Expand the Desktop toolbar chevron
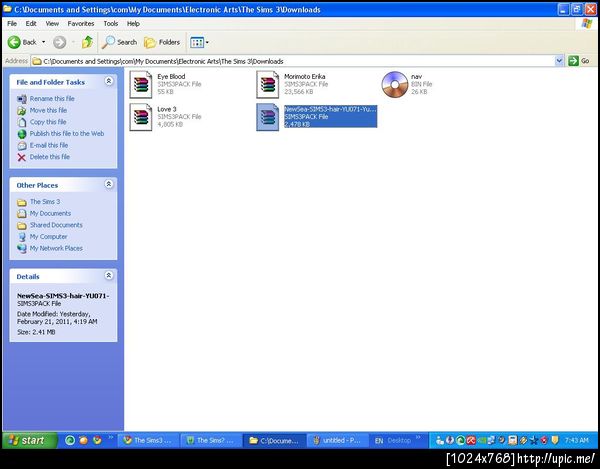600x469 pixels. pyautogui.click(x=418, y=437)
